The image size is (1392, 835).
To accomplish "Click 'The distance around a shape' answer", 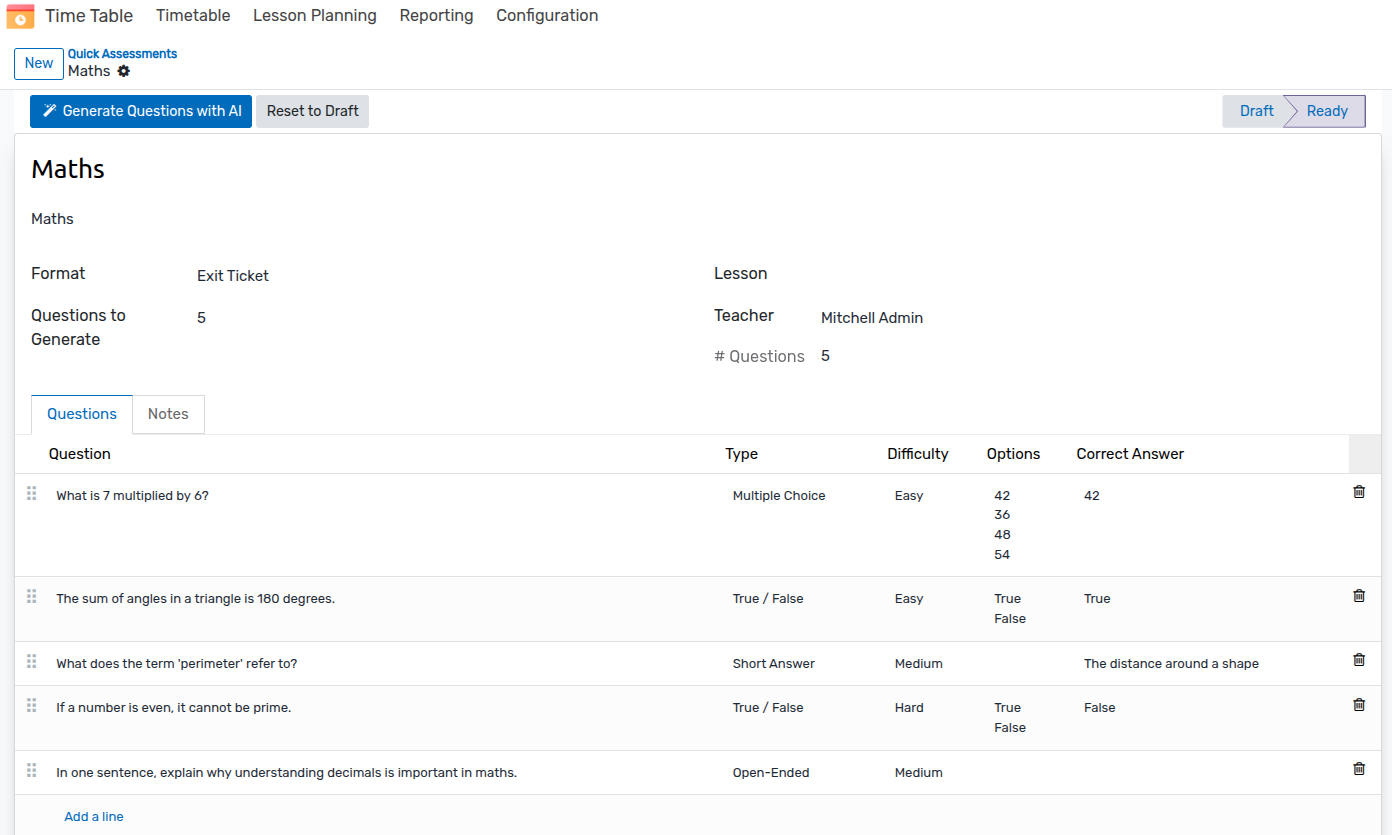I will tap(1171, 664).
